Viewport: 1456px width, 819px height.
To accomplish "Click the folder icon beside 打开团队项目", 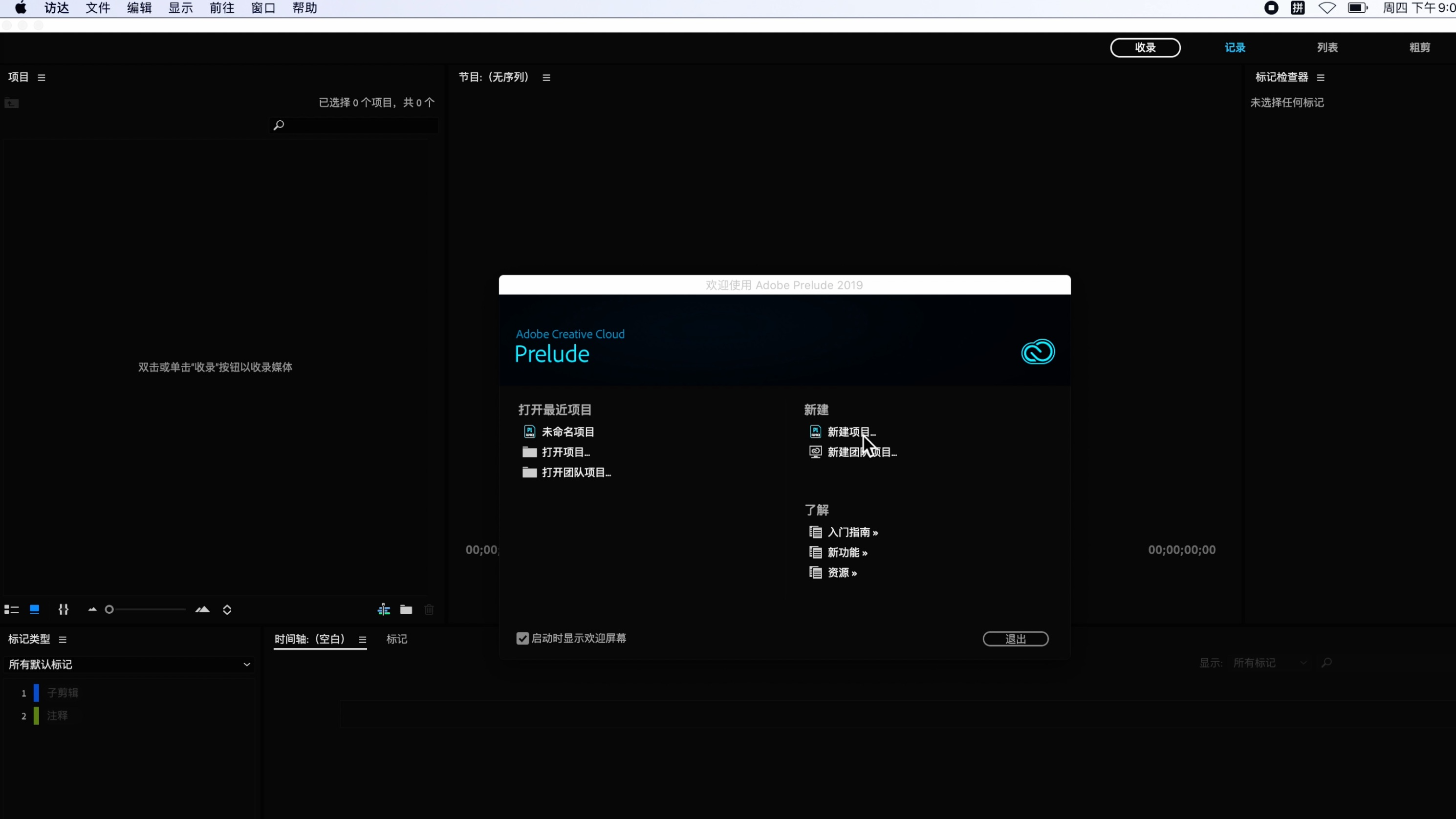I will [530, 473].
